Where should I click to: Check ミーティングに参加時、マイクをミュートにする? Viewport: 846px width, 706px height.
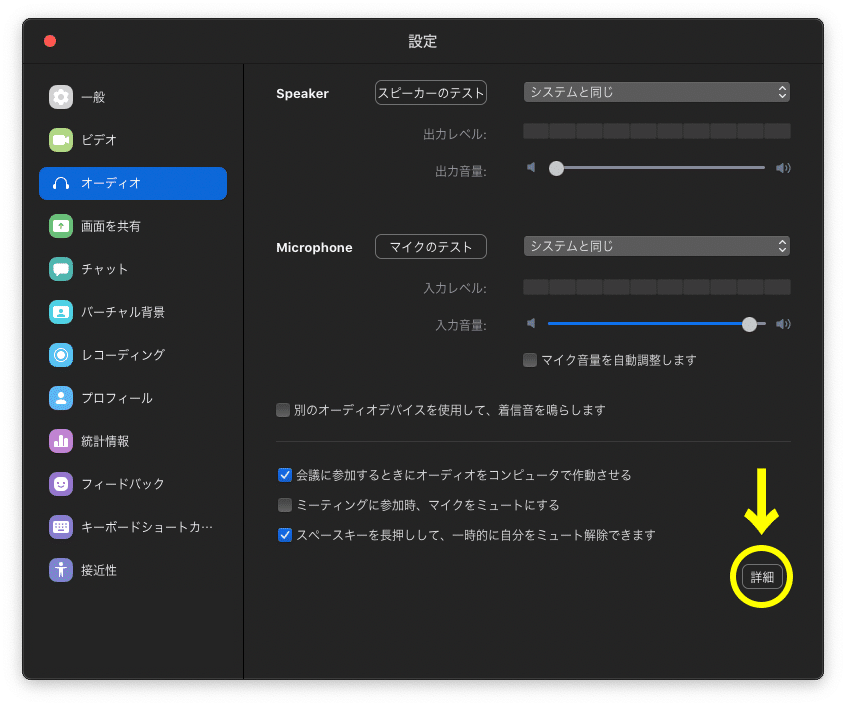(x=285, y=506)
